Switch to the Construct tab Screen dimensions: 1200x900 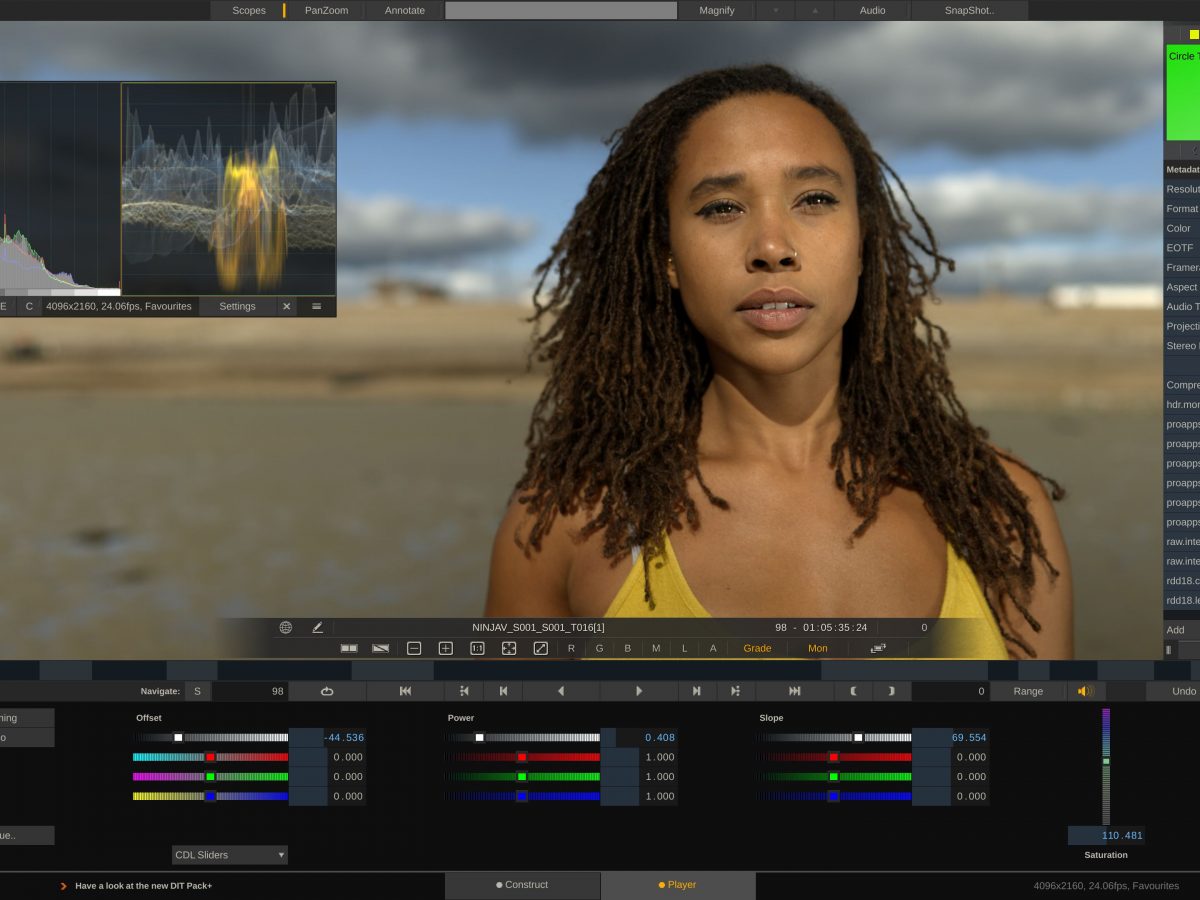(523, 884)
